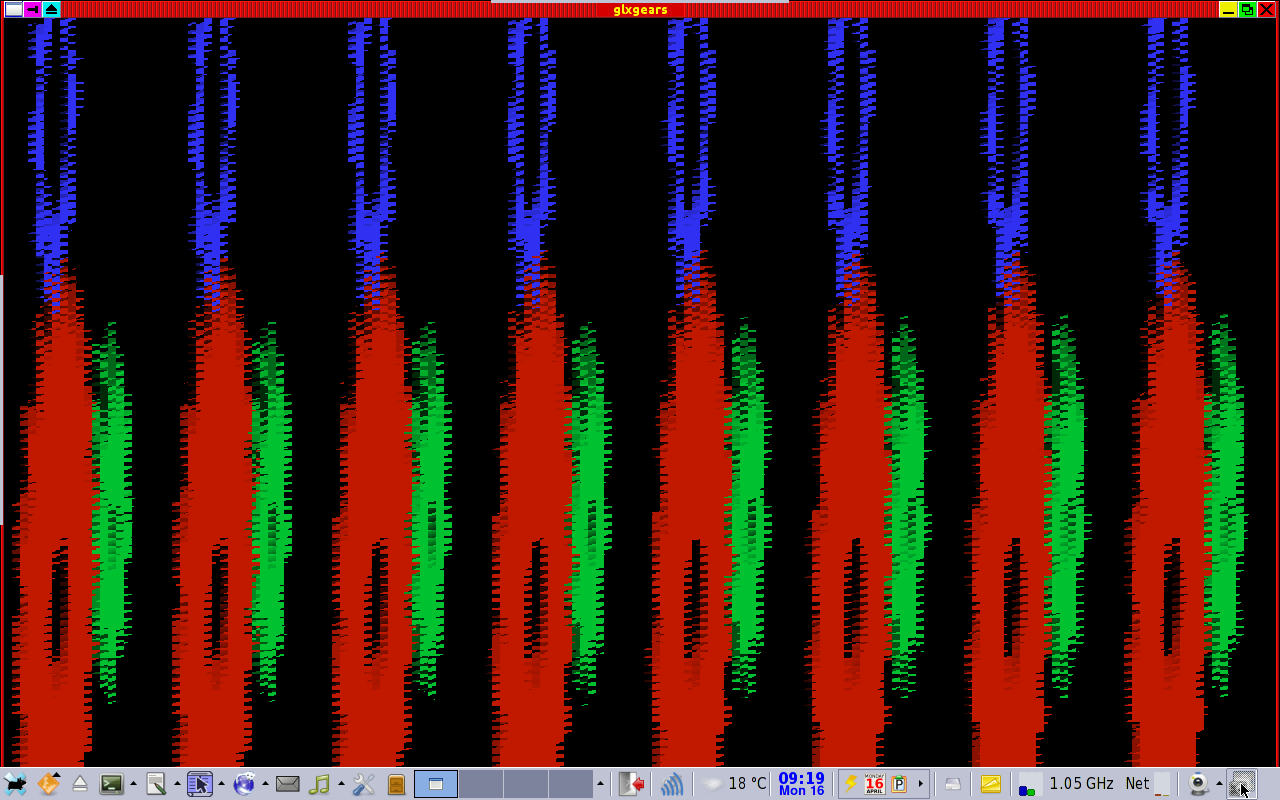Image resolution: width=1280 pixels, height=800 pixels.
Task: Switch to the second workspace
Action: (x=481, y=784)
